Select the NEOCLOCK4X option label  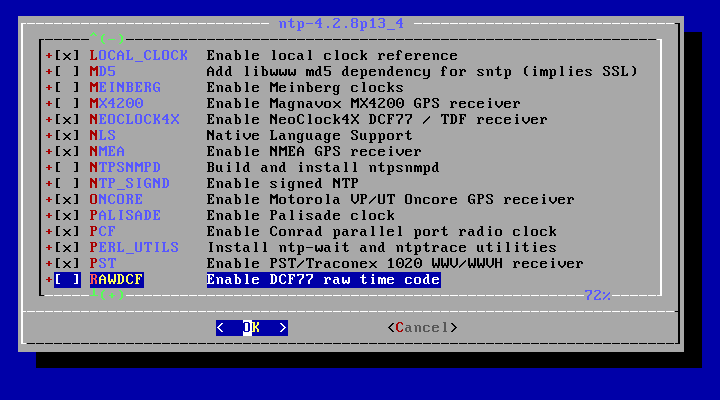pos(135,120)
